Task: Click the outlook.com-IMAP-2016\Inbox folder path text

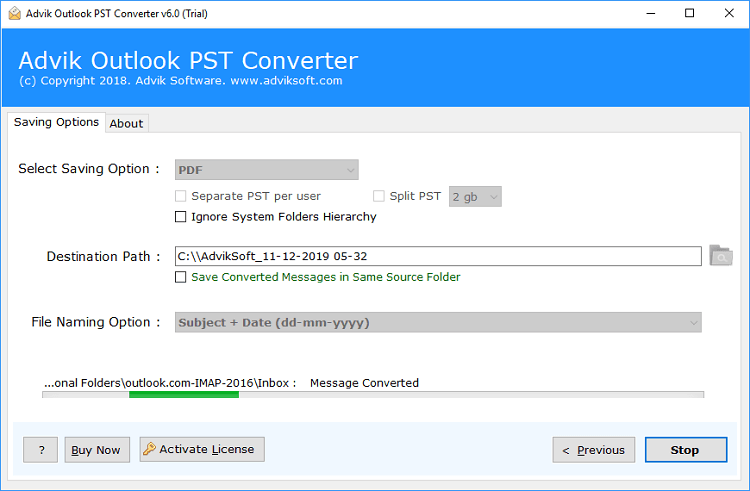Action: pyautogui.click(x=170, y=383)
